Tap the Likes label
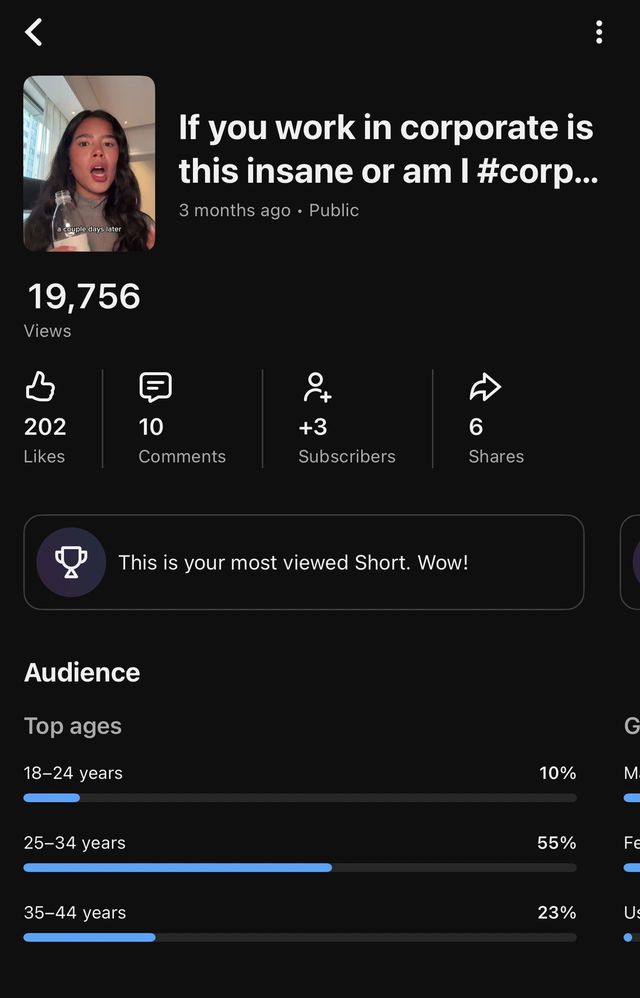Screen dimensions: 640x998 click(45, 456)
